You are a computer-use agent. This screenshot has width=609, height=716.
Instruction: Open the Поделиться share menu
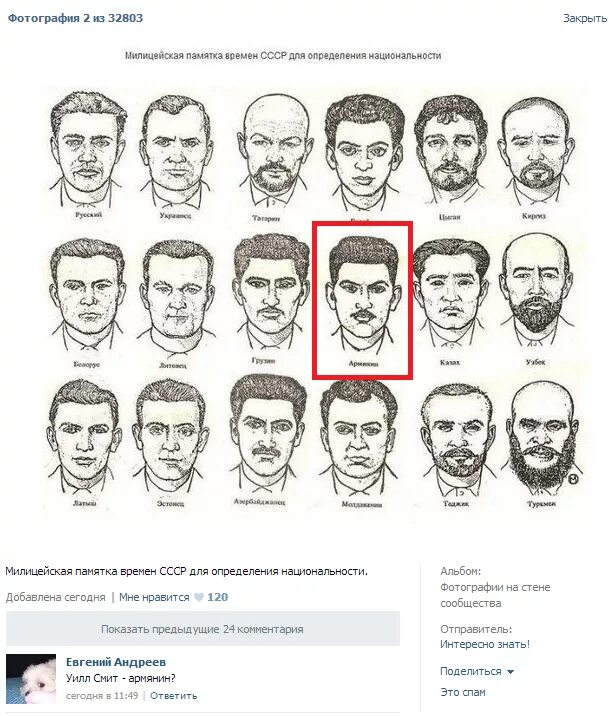[471, 671]
